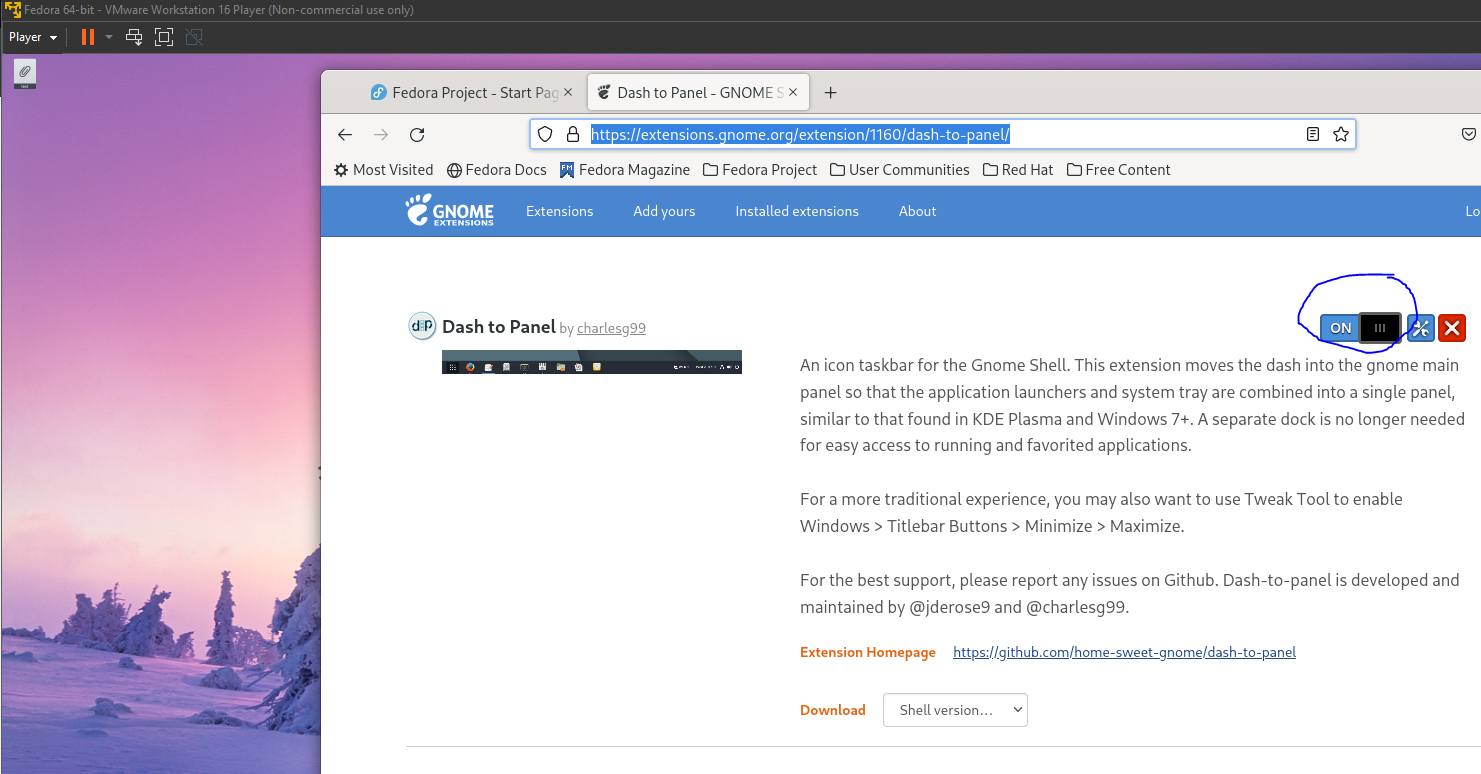1481x774 pixels.
Task: Open the Shell version dropdown
Action: point(955,710)
